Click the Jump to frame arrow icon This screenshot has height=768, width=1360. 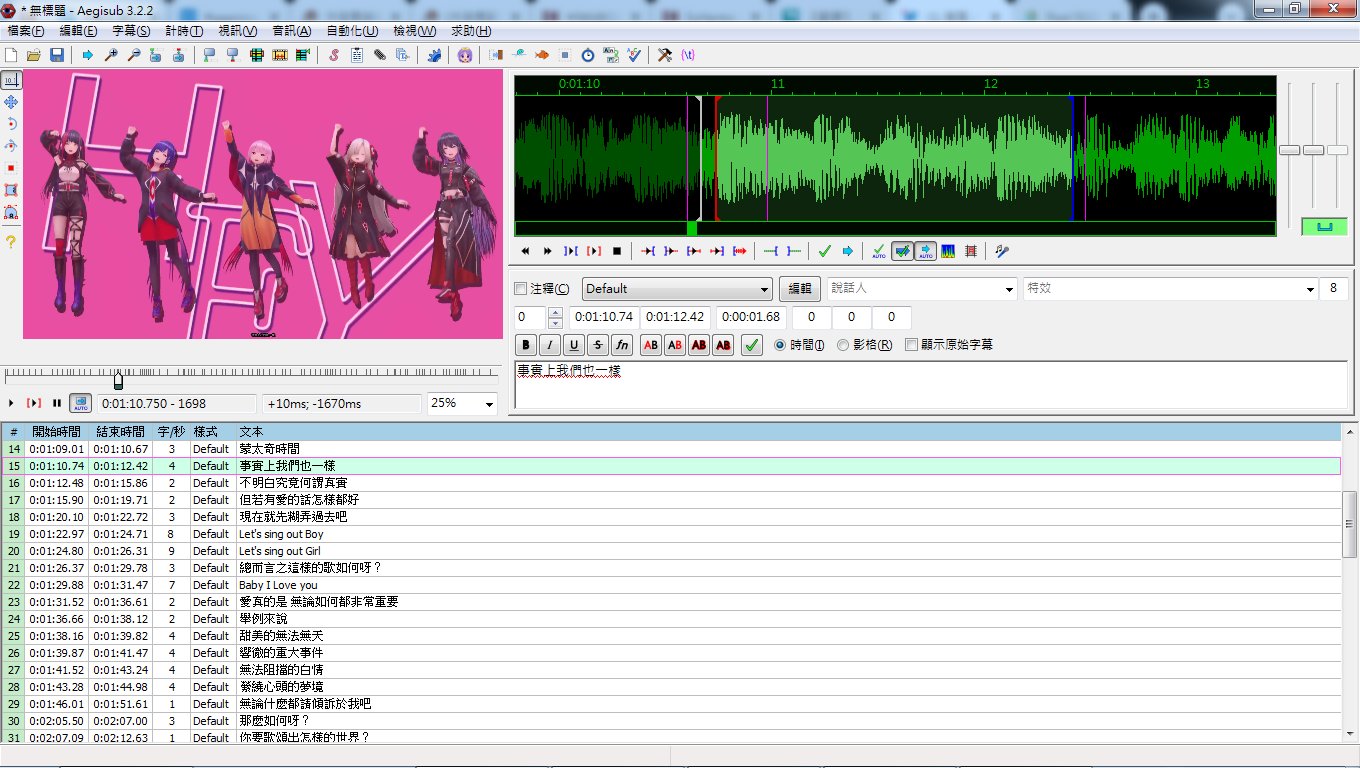click(88, 55)
